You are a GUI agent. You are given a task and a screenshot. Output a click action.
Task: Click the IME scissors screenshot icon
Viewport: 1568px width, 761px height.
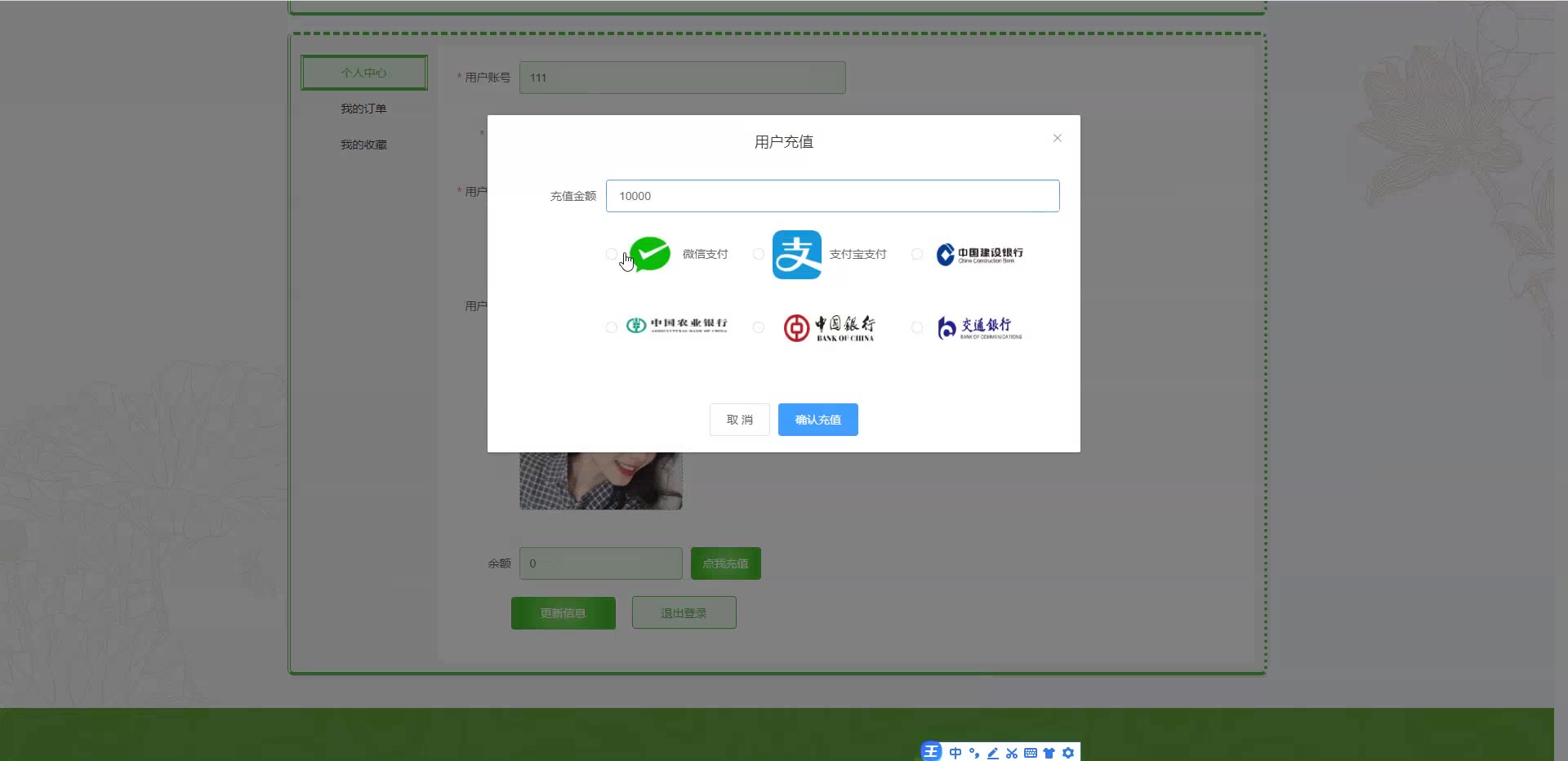point(1012,753)
